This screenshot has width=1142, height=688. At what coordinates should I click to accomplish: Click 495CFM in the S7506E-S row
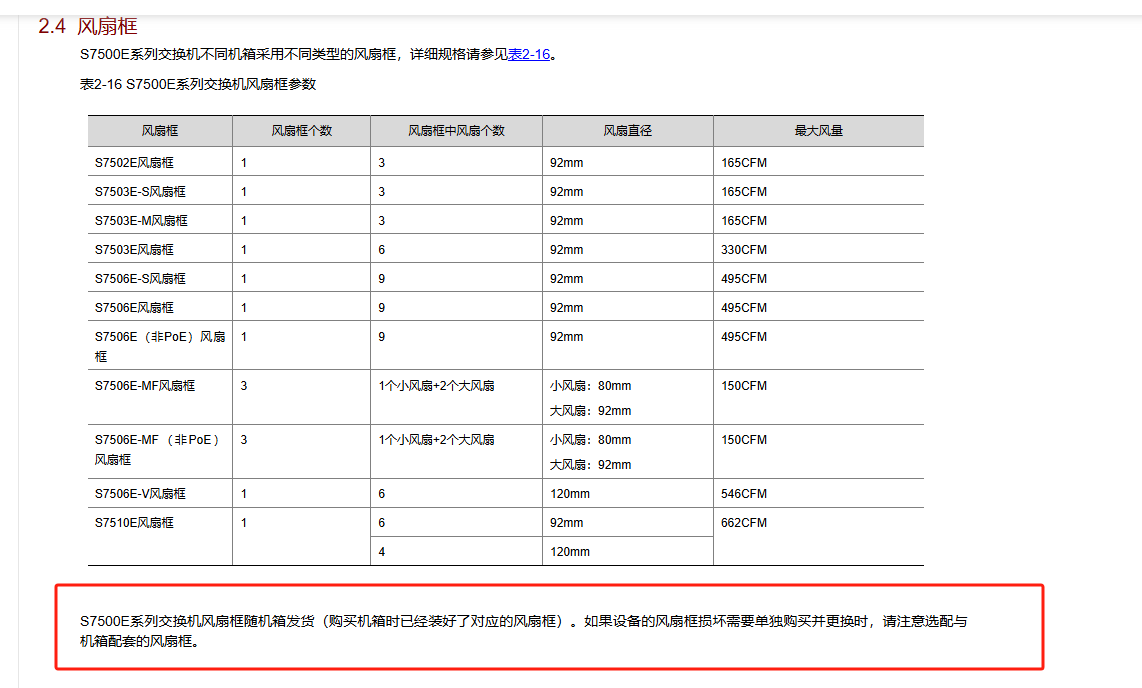tap(744, 280)
